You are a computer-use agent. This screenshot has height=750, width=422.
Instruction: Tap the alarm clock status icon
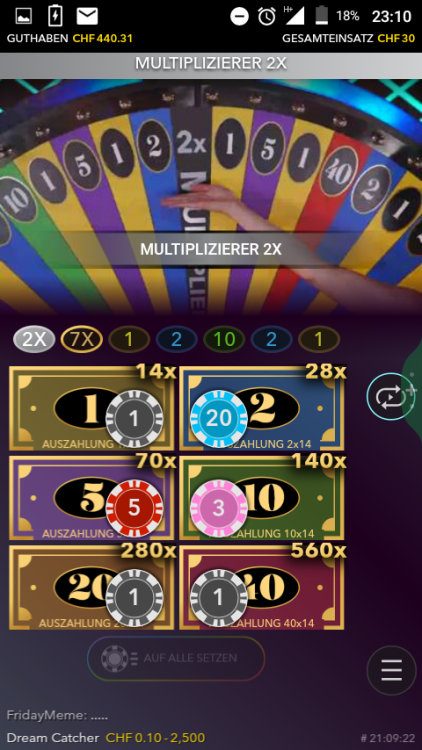click(x=267, y=16)
